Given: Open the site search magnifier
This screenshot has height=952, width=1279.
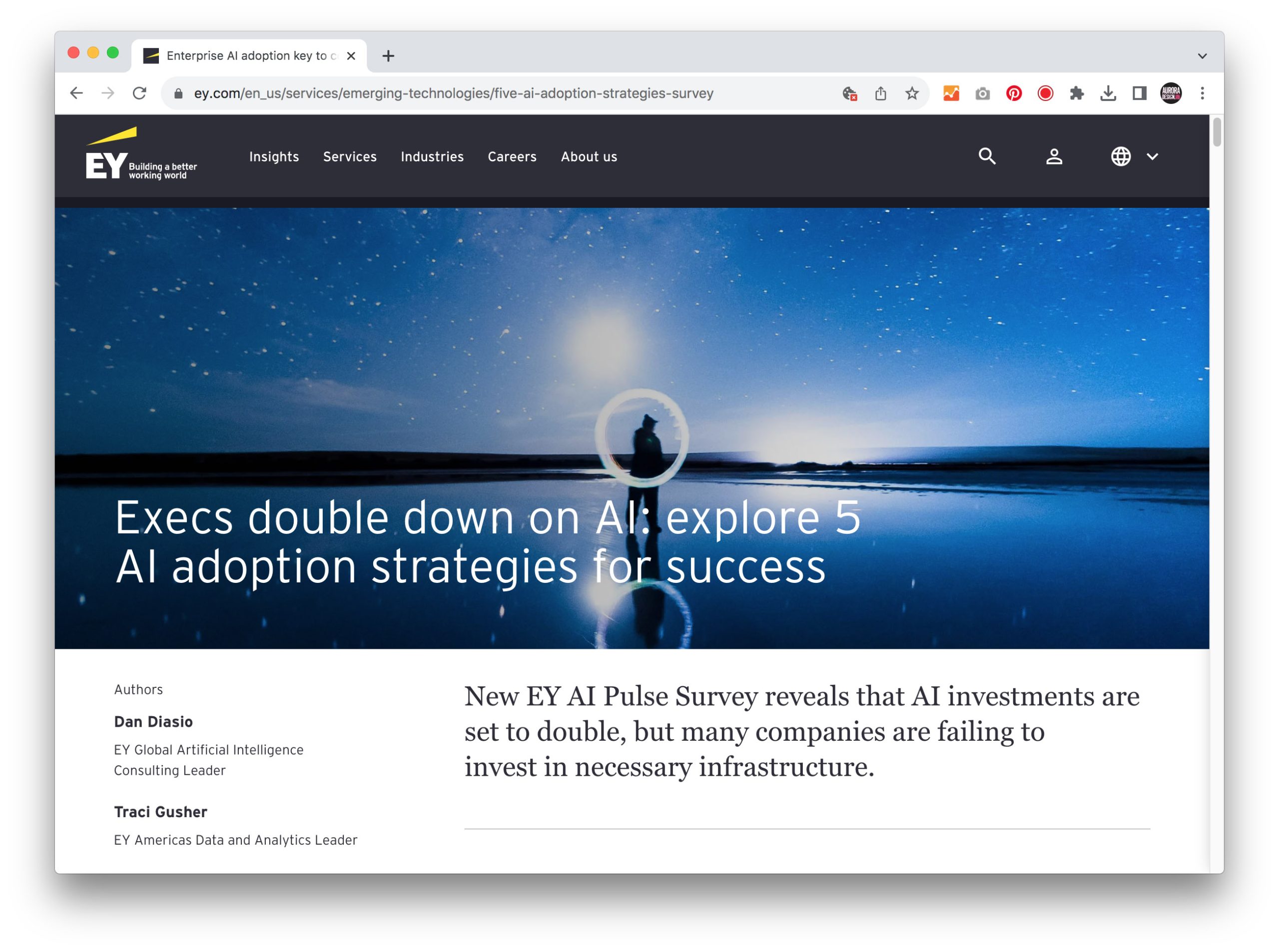Looking at the screenshot, I should pyautogui.click(x=987, y=156).
